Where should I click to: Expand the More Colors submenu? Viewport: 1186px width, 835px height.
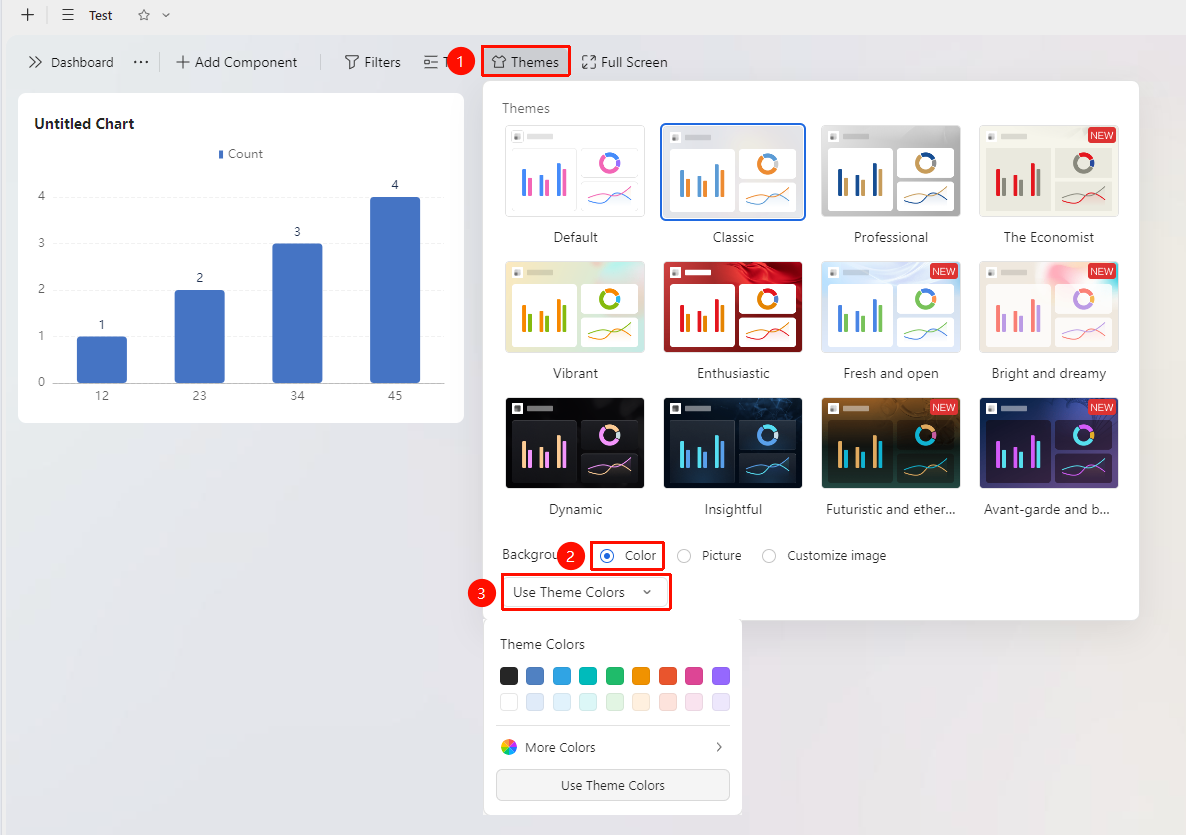tap(613, 747)
